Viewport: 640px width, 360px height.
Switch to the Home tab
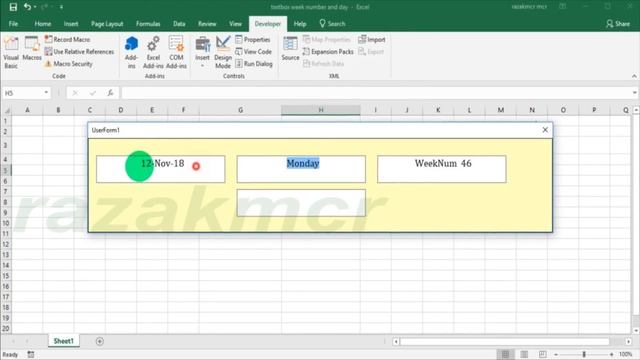(x=43, y=24)
